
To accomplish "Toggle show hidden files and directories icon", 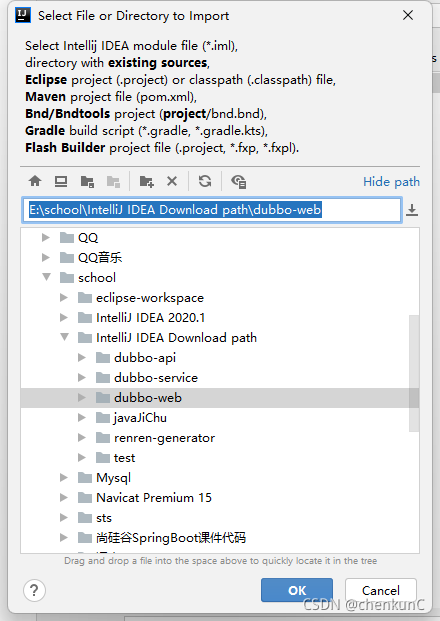I will click(239, 181).
